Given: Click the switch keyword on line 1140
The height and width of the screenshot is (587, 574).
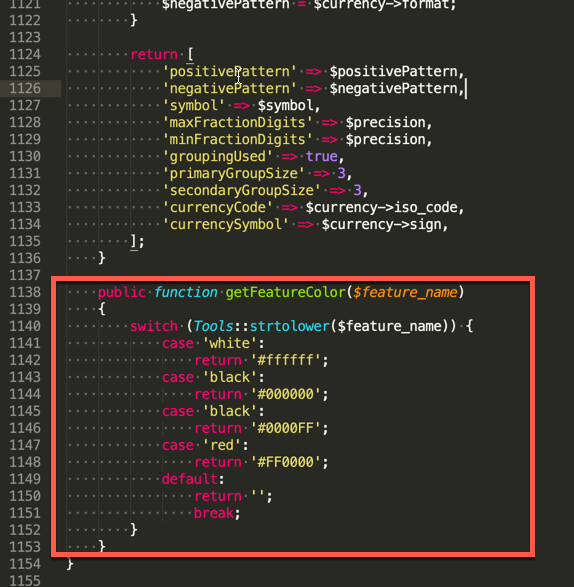Looking at the screenshot, I should pos(154,326).
